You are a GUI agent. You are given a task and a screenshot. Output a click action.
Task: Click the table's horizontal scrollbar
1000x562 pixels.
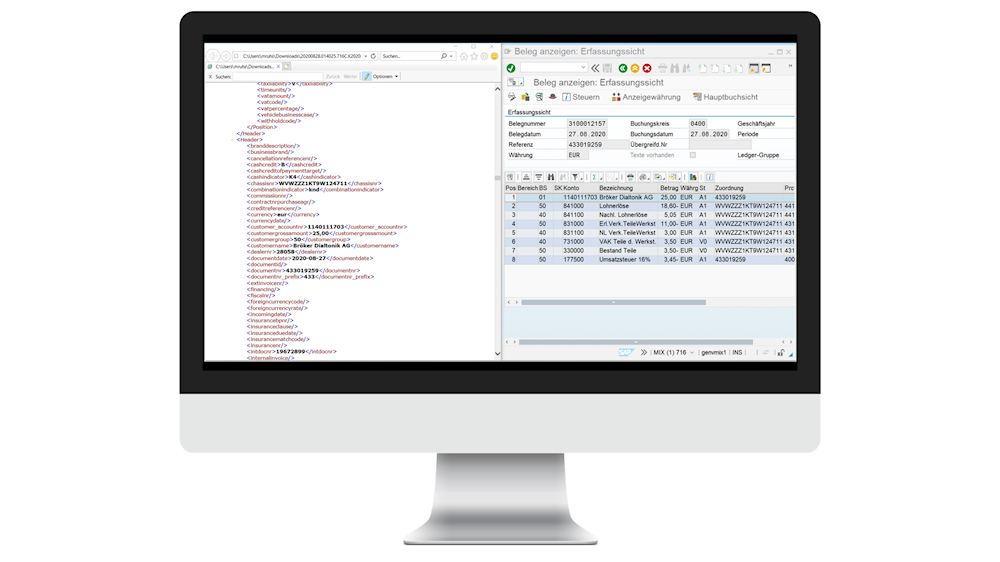pos(614,302)
